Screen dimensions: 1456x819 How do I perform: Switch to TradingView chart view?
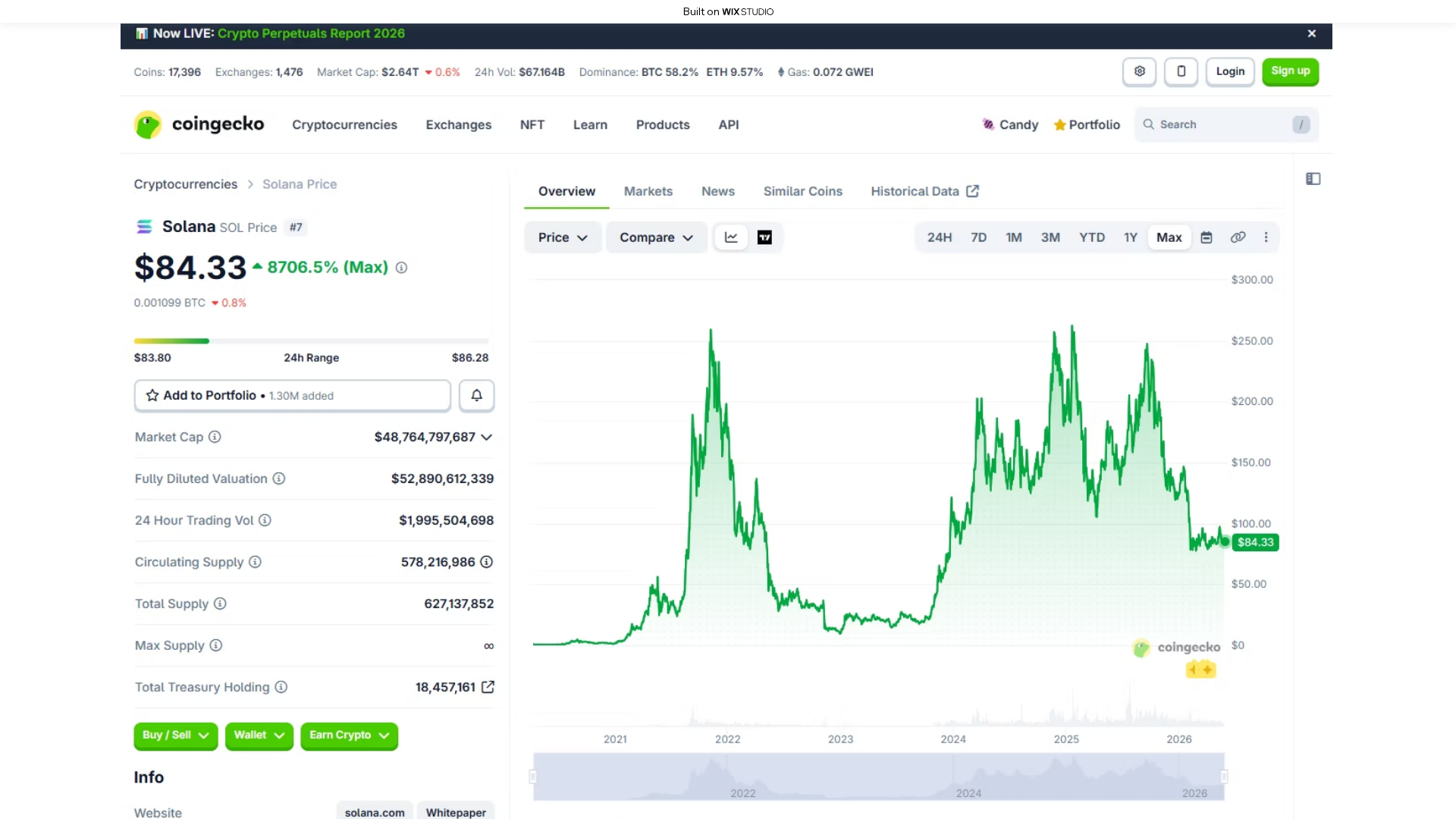point(764,237)
